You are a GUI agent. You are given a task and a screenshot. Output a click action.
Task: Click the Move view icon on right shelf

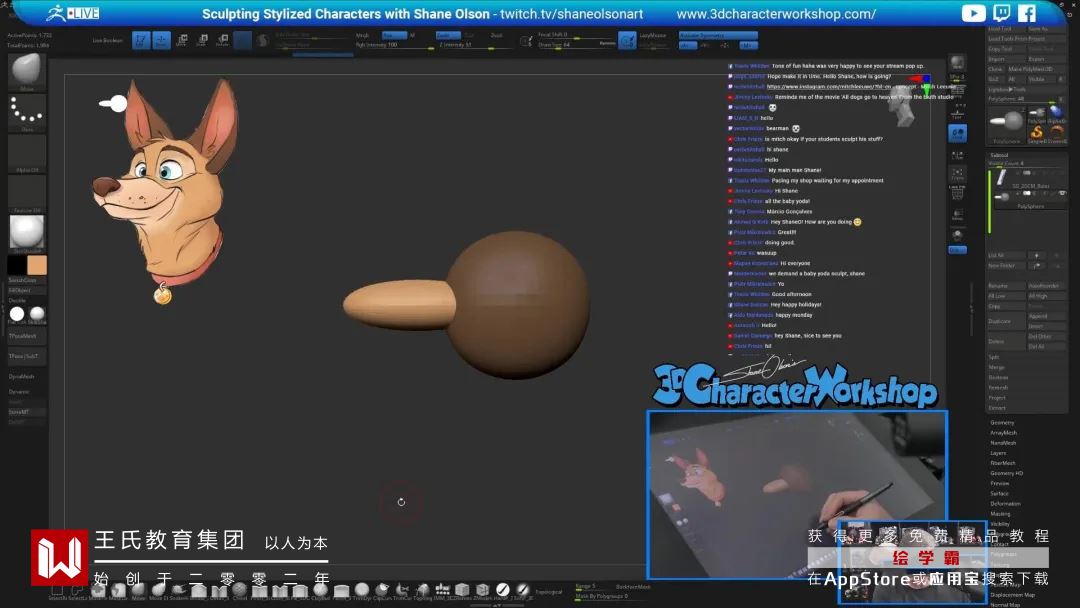click(957, 216)
